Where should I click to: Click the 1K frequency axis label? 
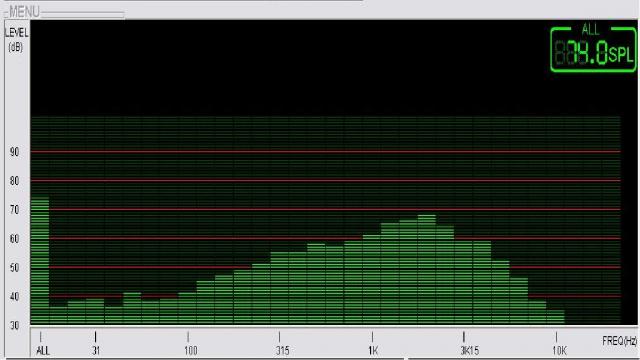pyautogui.click(x=373, y=351)
